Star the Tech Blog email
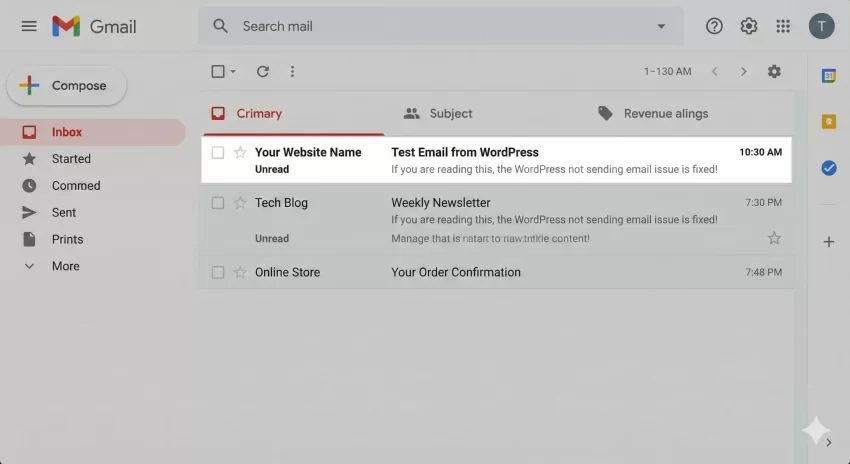The image size is (850, 464). pyautogui.click(x=240, y=203)
